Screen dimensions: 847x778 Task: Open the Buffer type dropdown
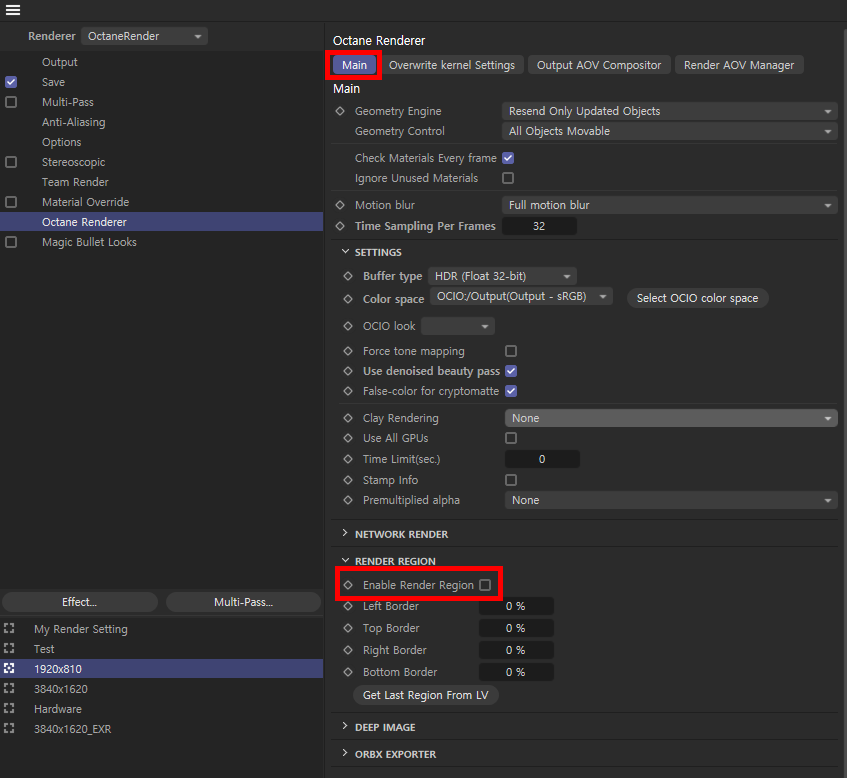point(502,276)
